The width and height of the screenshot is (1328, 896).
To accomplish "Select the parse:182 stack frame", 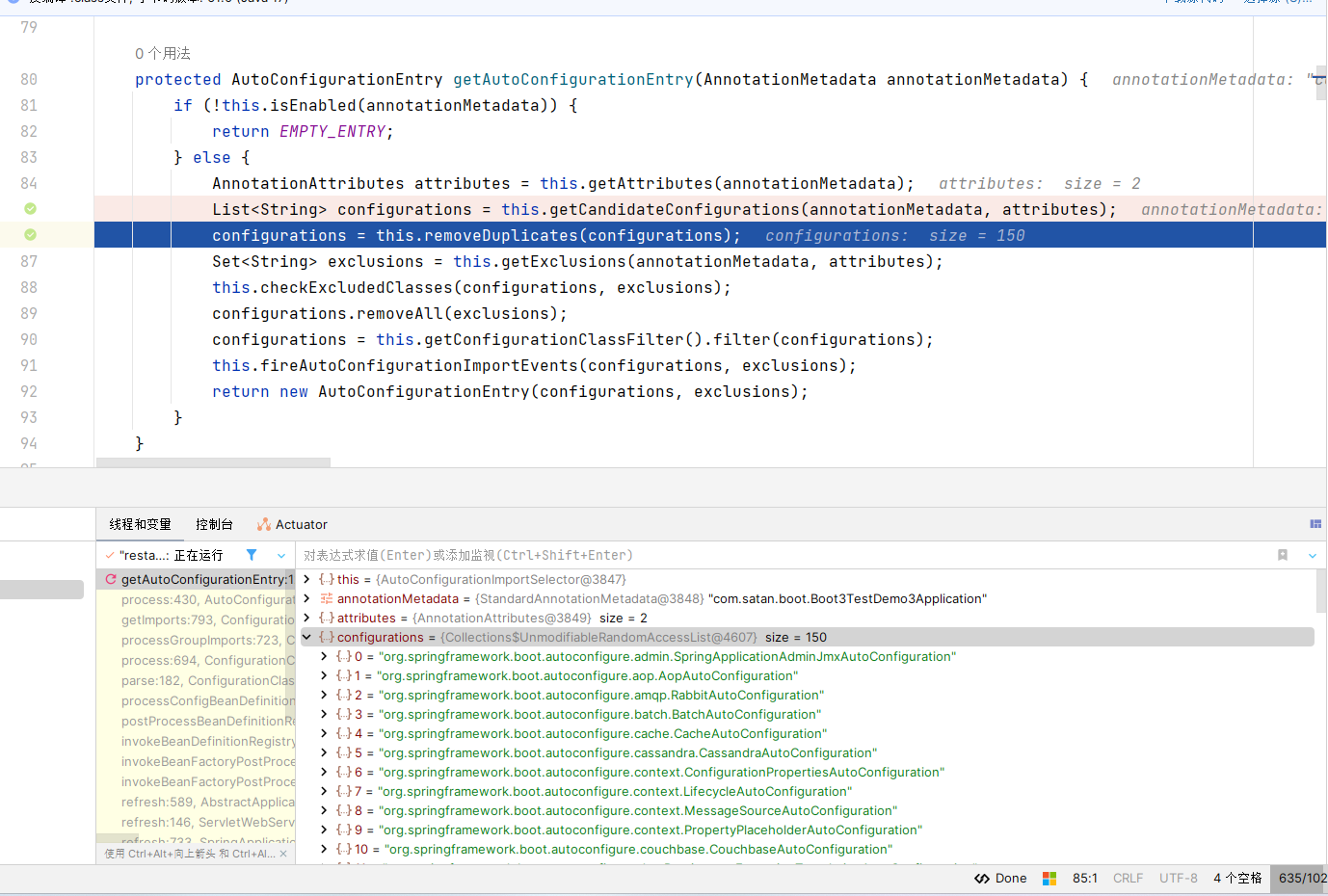I will [x=196, y=680].
